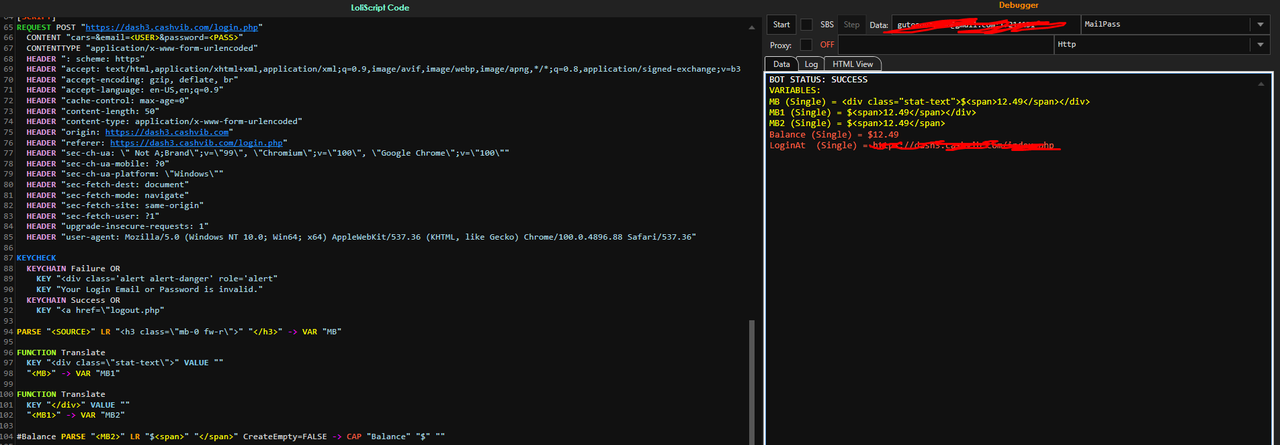Screen dimensions: 1280x445
Task: Click the 'LoginAt (Single)' variable line
Action: pyautogui.click(x=913, y=145)
